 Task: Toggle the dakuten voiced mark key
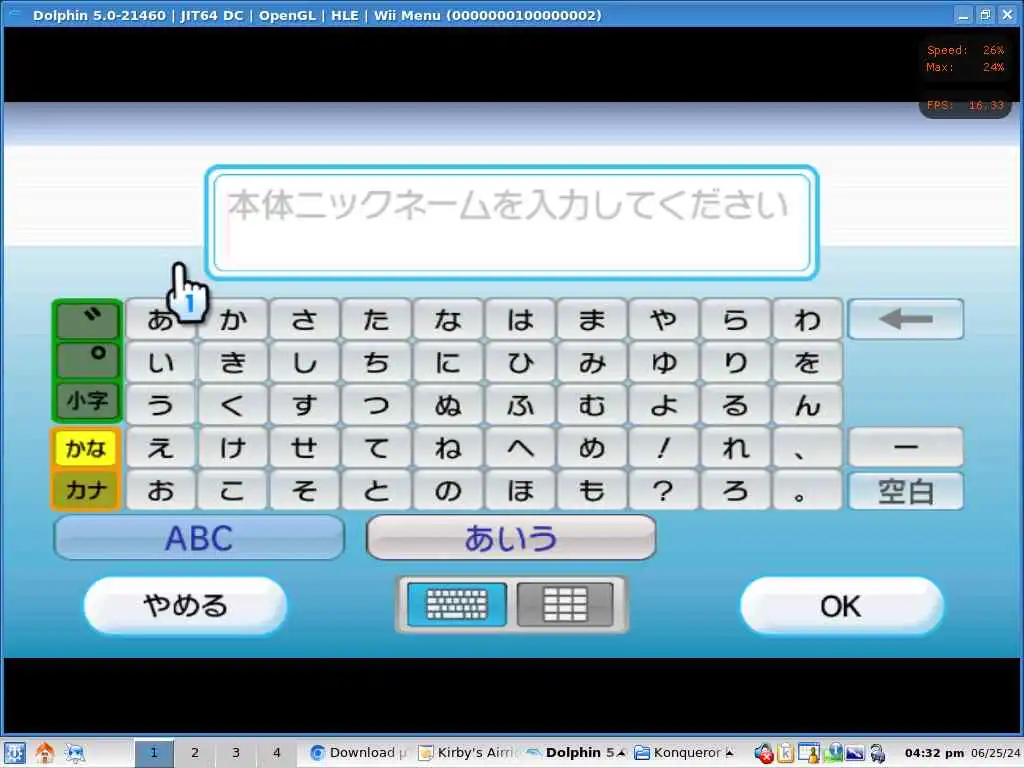coord(88,320)
